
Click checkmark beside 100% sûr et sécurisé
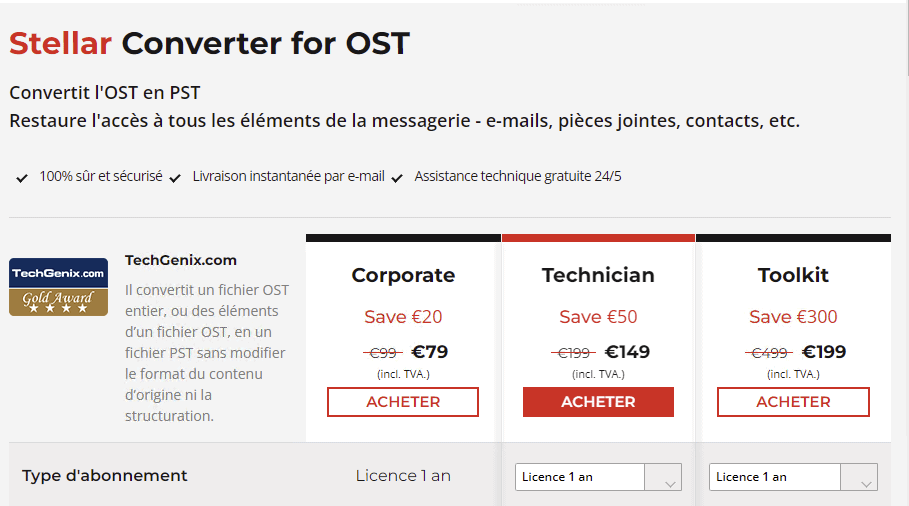(x=22, y=178)
